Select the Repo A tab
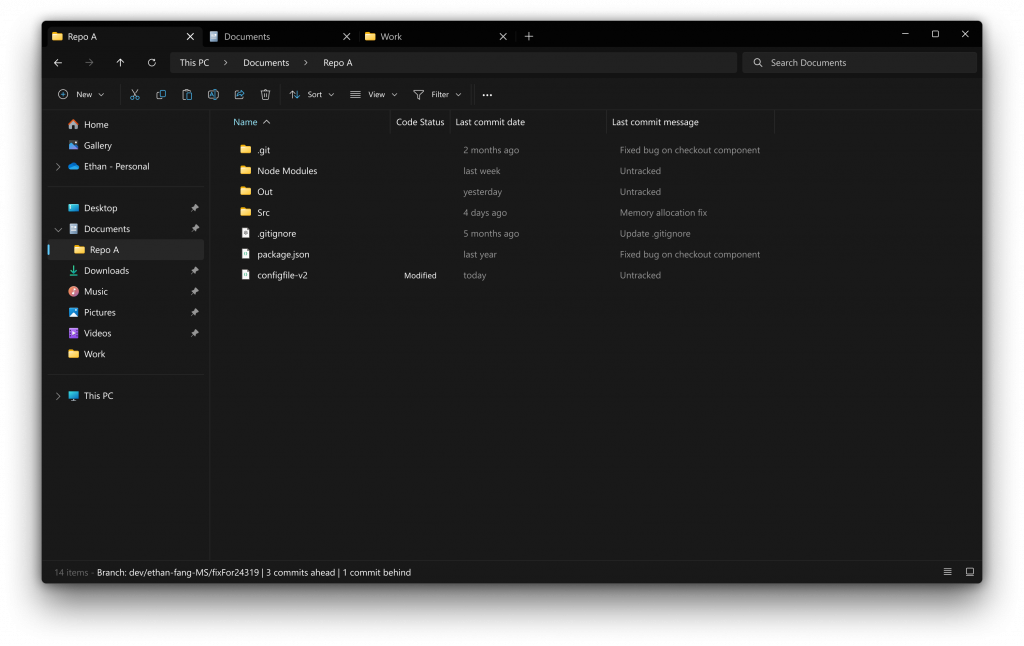The height and width of the screenshot is (646, 1024). point(123,37)
